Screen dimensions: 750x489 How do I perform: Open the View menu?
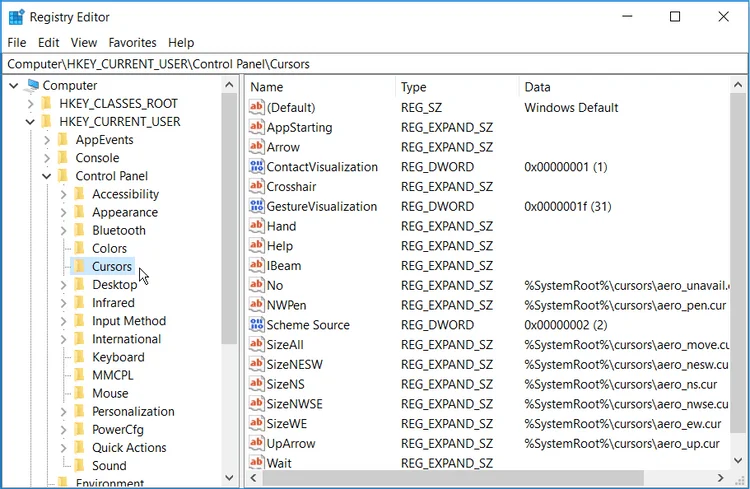(84, 43)
